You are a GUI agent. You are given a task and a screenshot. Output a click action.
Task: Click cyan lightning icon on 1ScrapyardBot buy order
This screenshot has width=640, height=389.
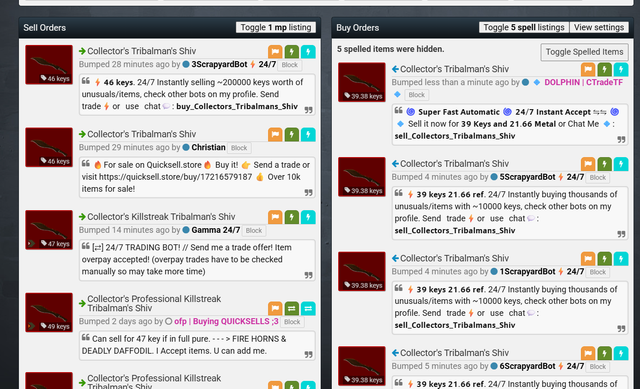pos(621,259)
